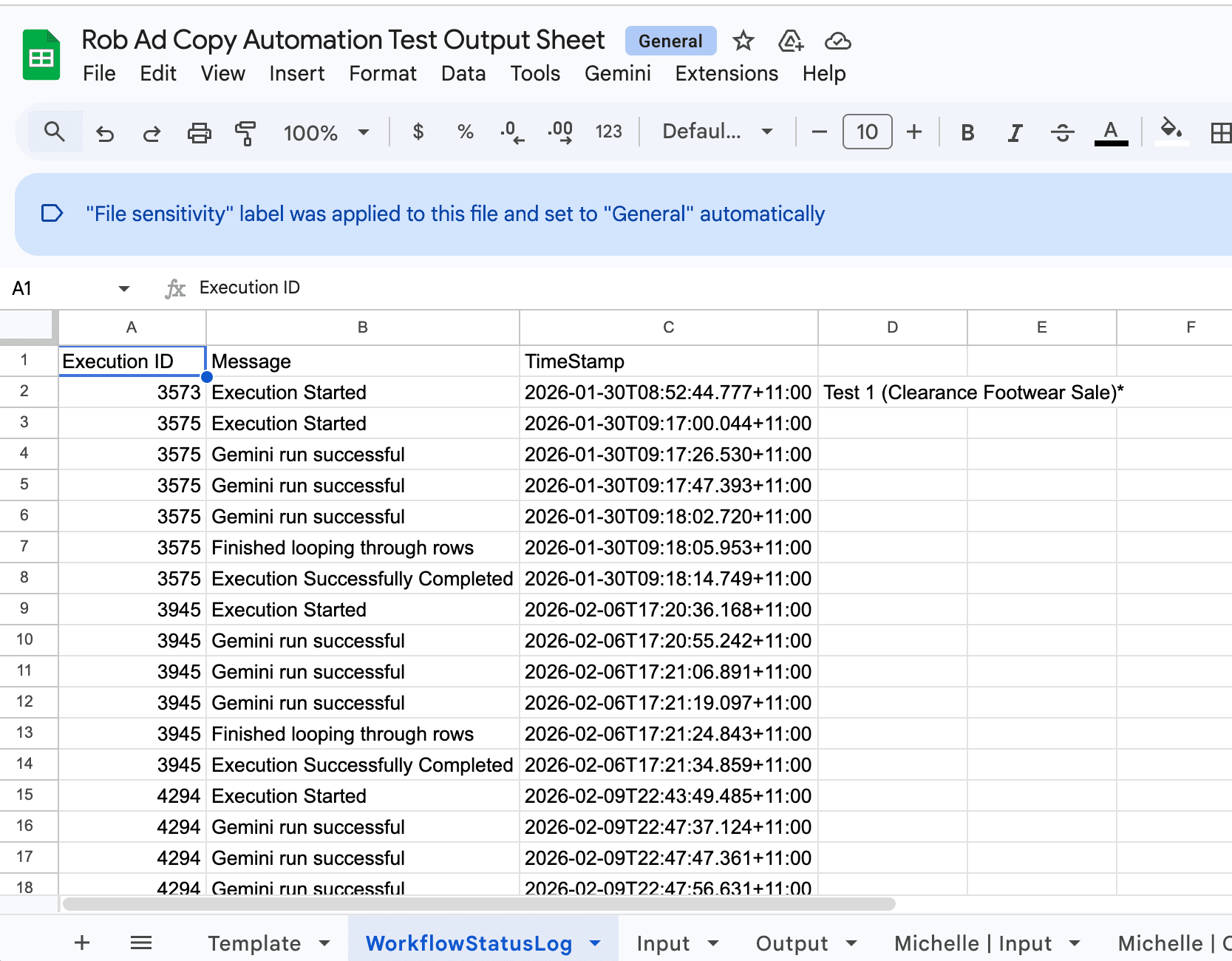This screenshot has width=1232, height=961.
Task: Click the redo arrow icon
Action: [x=152, y=133]
